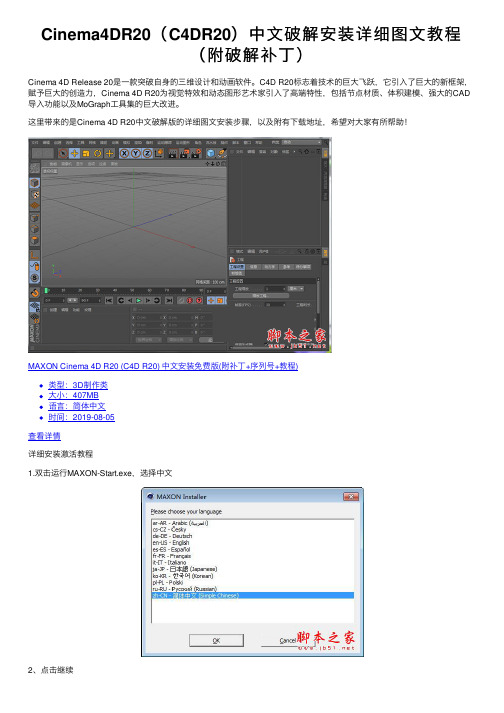Screen dimensions: 504x713
Task: Toggle the Z axis lock in Cinema 4D
Action: click(x=147, y=153)
